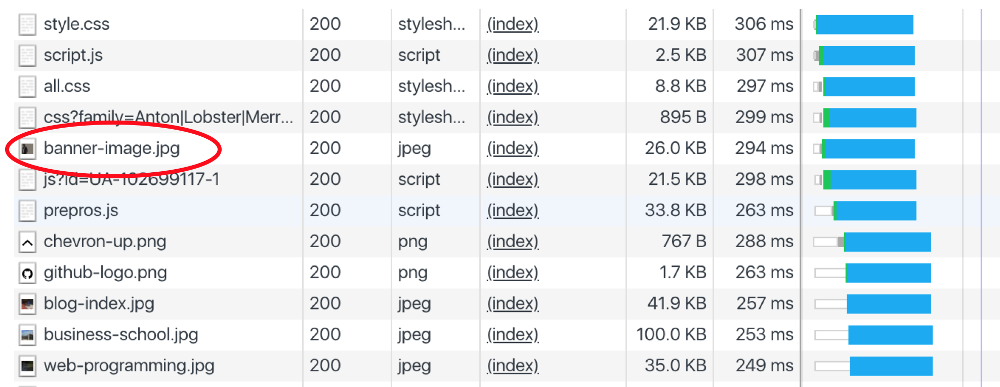1000x387 pixels.
Task: Click the web-programming.jpg thumbnail icon
Action: (27, 367)
